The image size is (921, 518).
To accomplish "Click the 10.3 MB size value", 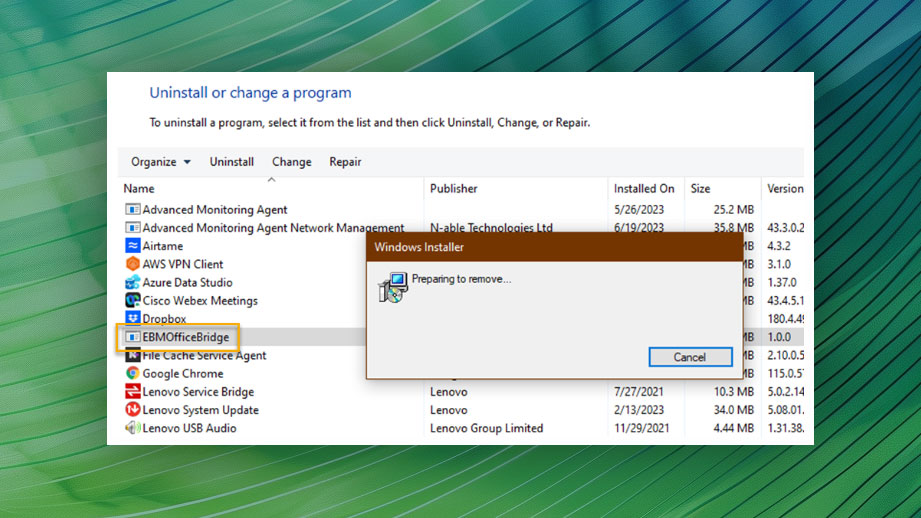I will 733,392.
